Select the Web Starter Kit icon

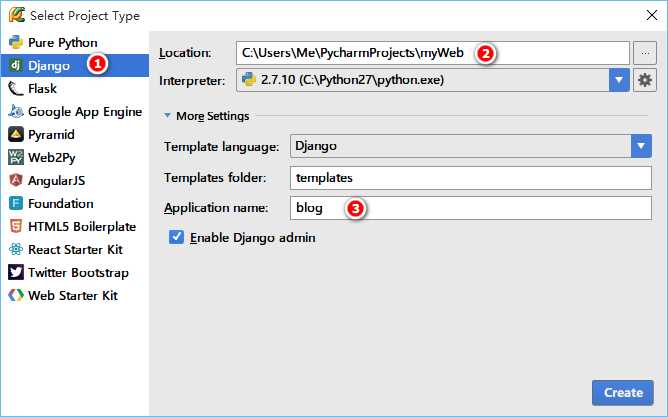point(16,295)
